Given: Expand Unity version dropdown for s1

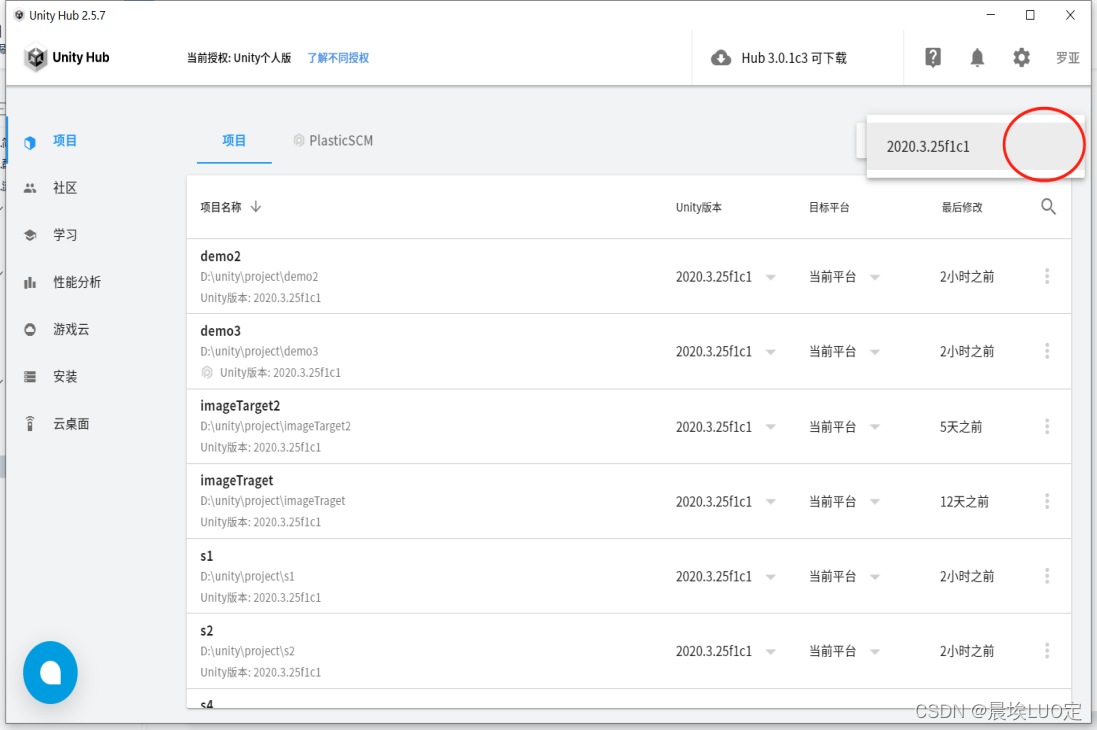Looking at the screenshot, I should 770,577.
